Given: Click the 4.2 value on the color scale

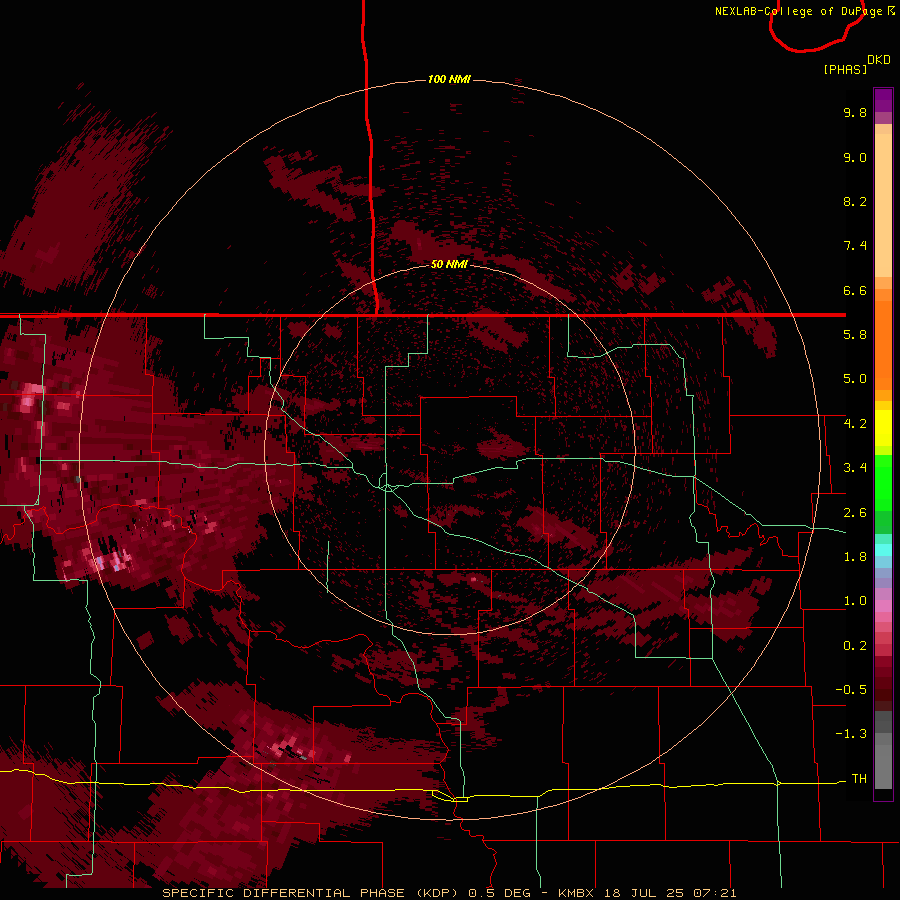Looking at the screenshot, I should pyautogui.click(x=855, y=424).
